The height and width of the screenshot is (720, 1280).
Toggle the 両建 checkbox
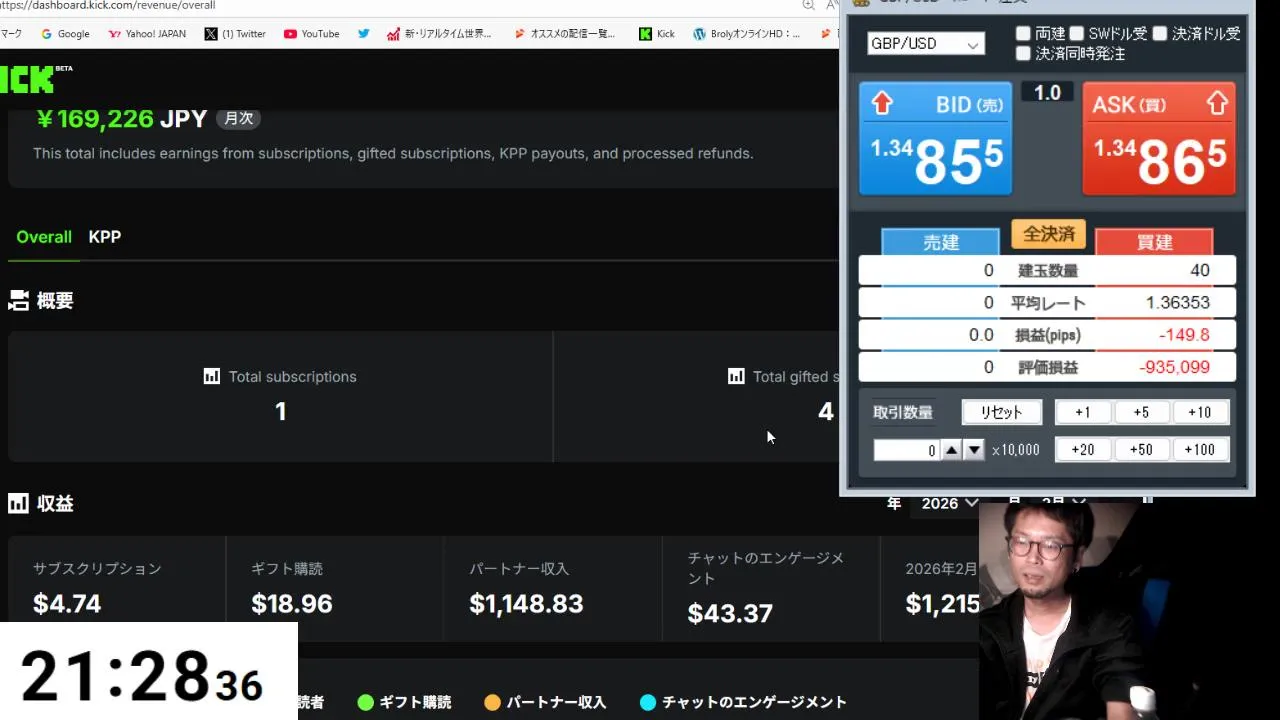pos(1023,34)
